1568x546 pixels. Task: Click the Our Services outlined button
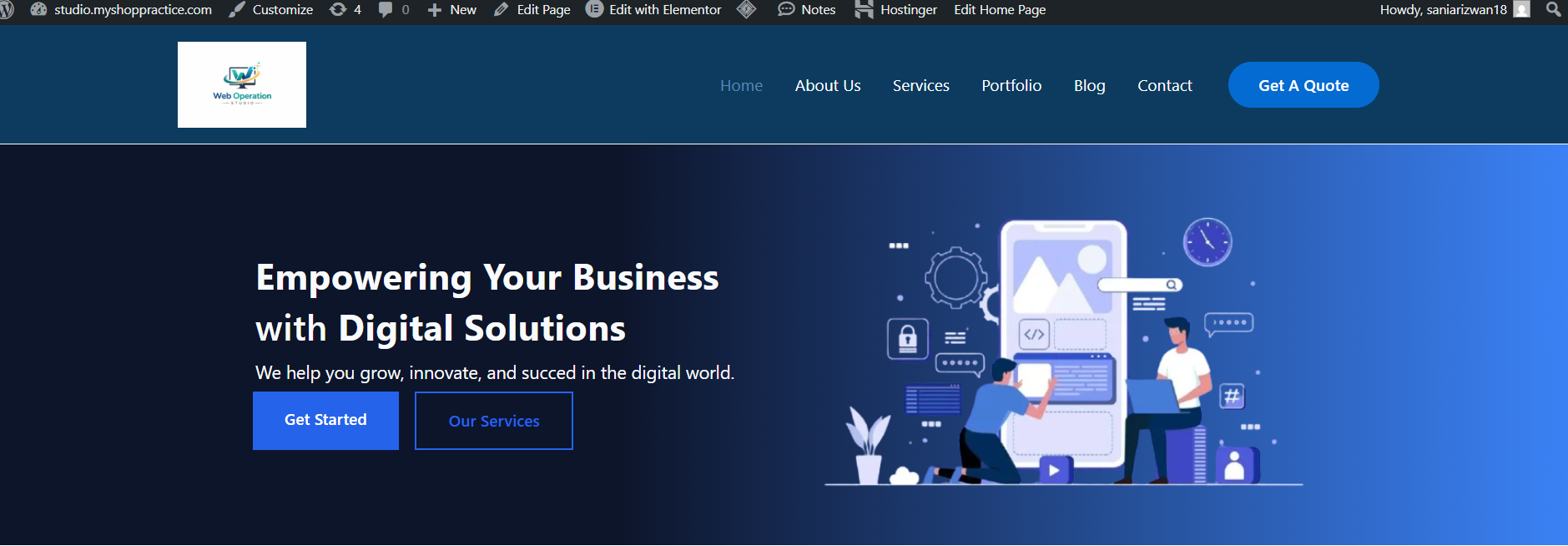click(x=494, y=421)
